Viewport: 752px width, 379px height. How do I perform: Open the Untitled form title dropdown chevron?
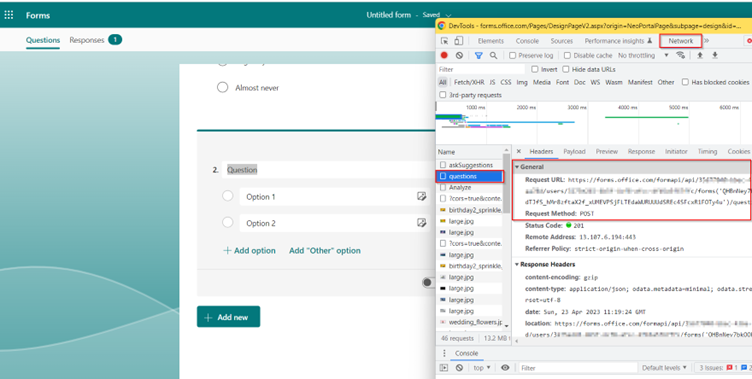pyautogui.click(x=448, y=15)
